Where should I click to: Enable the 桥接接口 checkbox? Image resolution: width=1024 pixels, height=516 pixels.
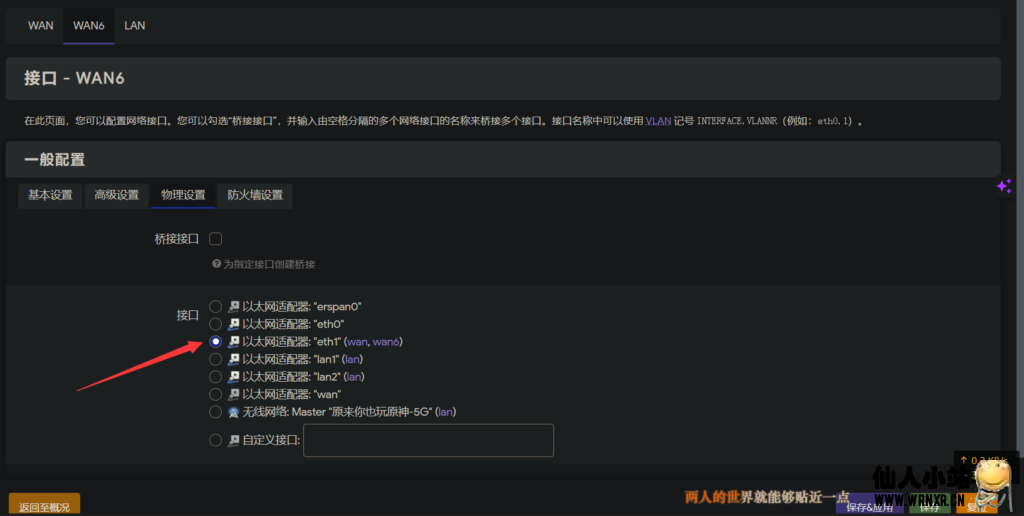(x=216, y=239)
